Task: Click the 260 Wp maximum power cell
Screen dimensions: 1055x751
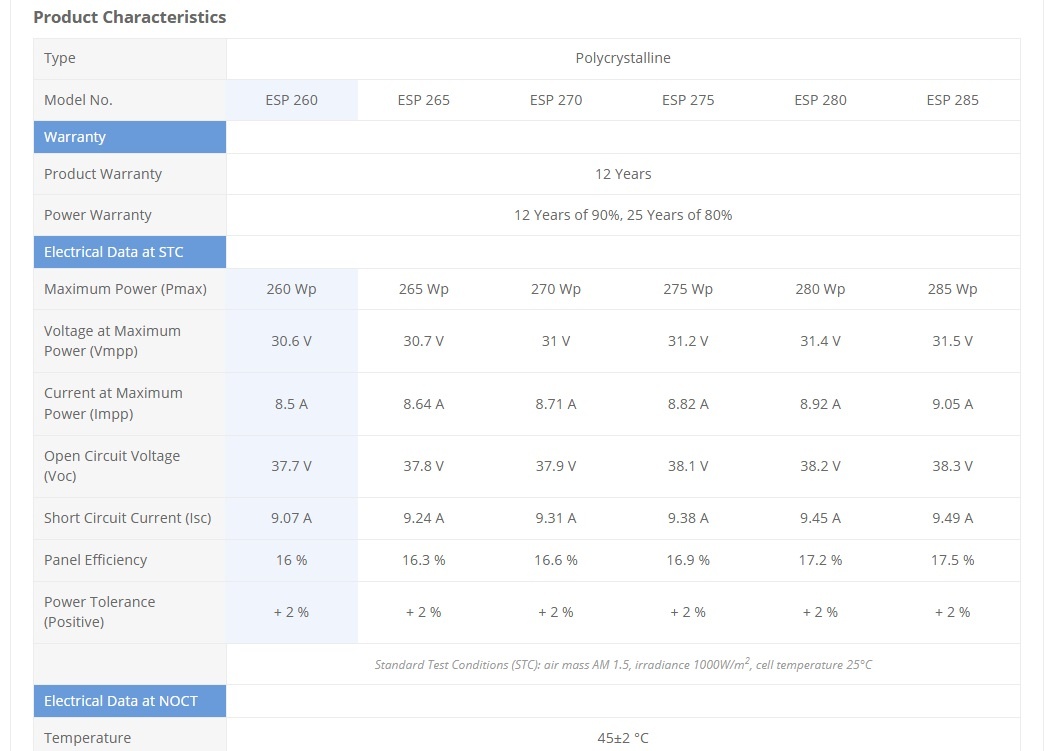Action: 291,289
